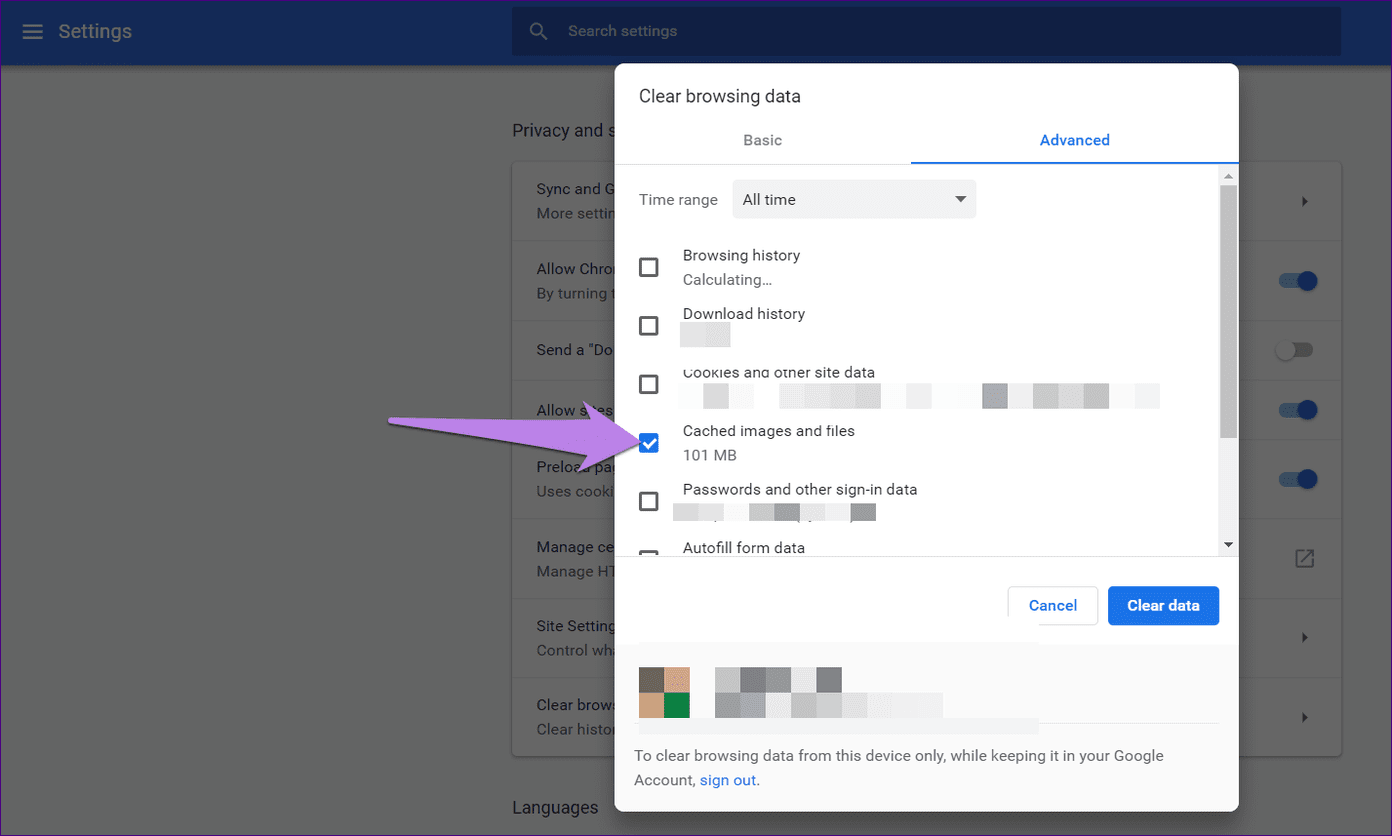1392x836 pixels.
Task: Switch to the Basic tab
Action: [762, 140]
